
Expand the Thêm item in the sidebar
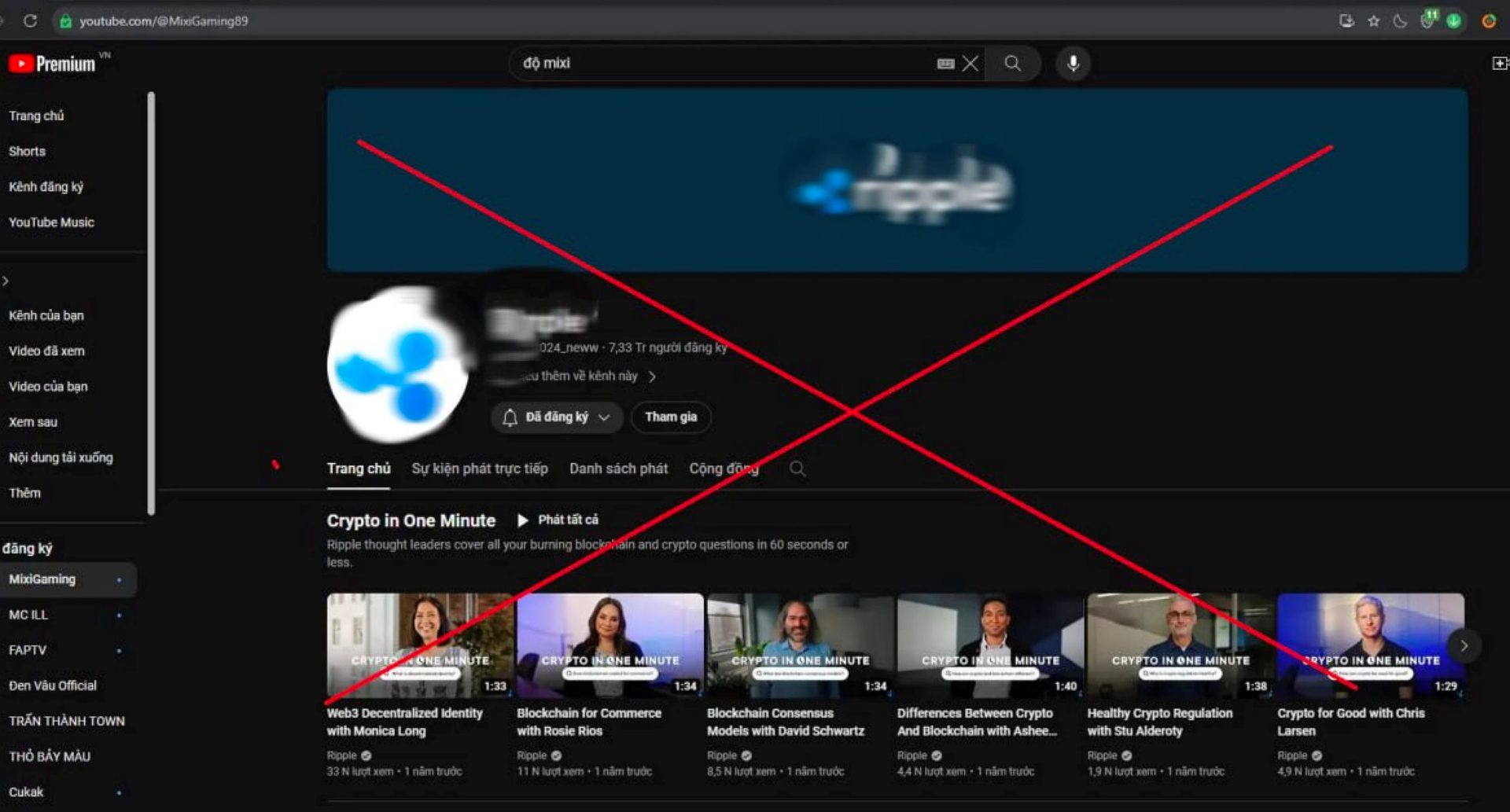click(24, 493)
